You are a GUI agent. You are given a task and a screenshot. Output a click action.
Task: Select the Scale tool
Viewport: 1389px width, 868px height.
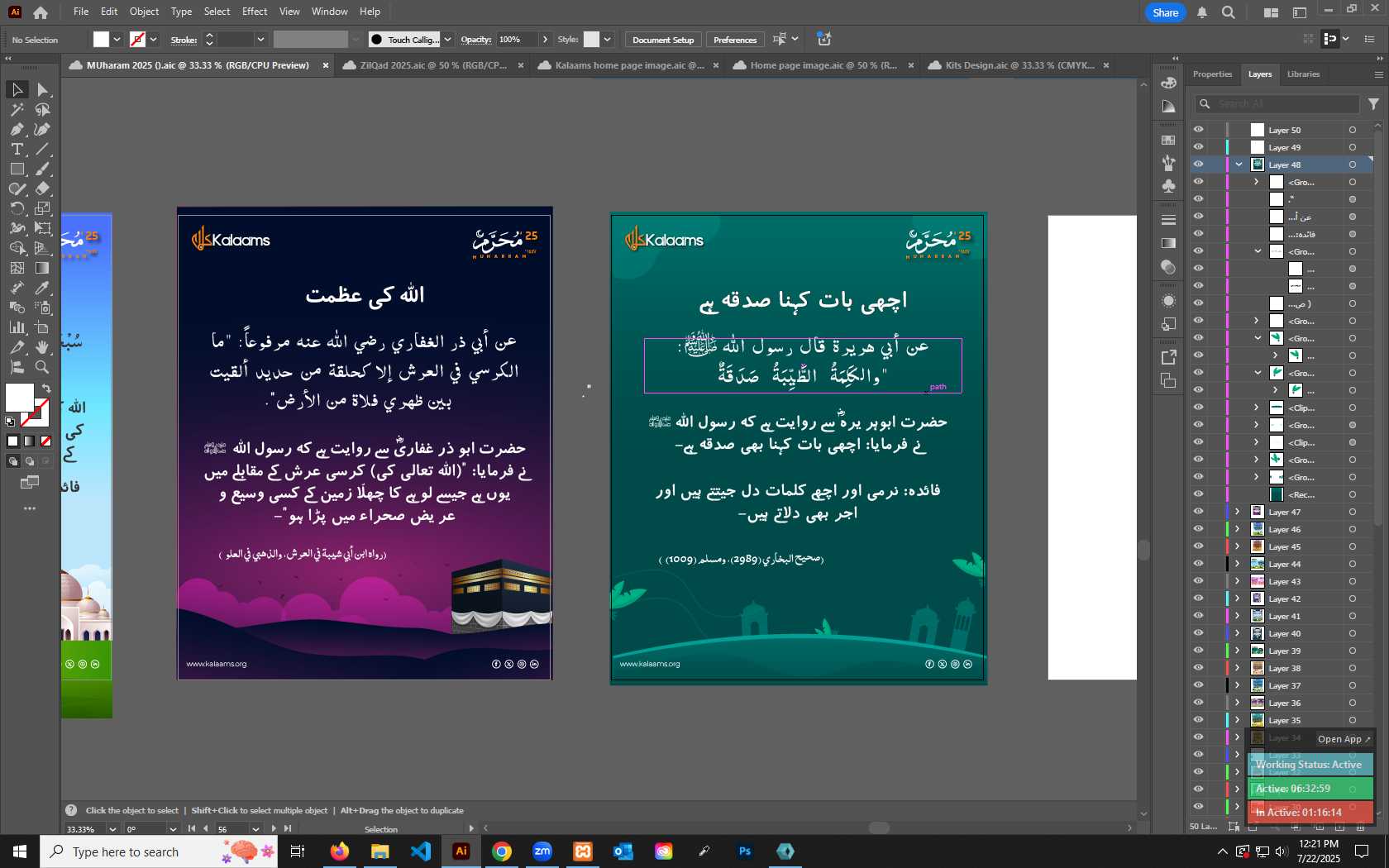(x=43, y=208)
